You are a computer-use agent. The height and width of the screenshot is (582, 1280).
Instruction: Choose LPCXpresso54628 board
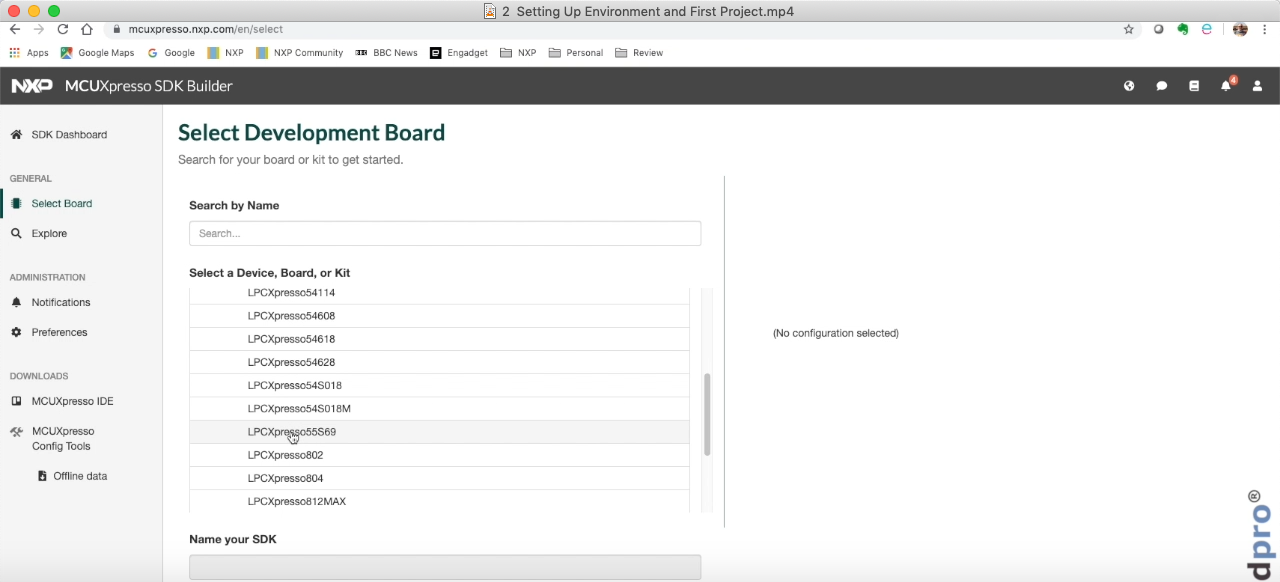[x=291, y=362]
